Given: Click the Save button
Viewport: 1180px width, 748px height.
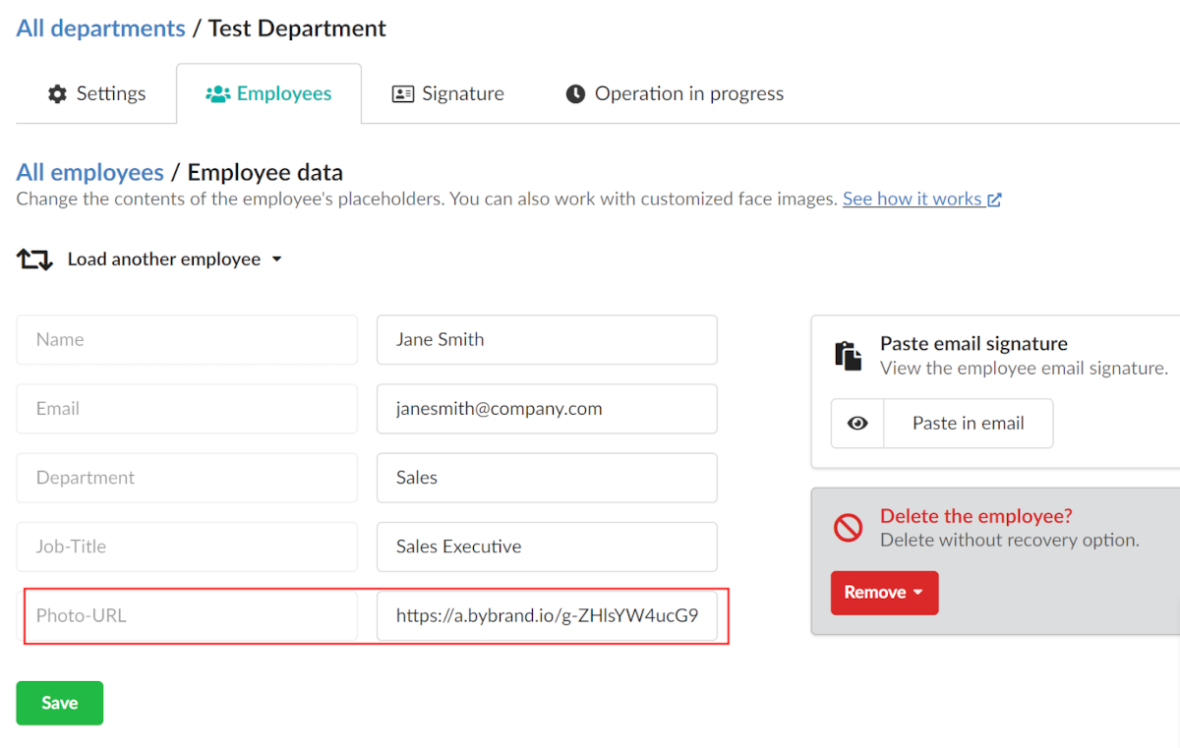Looking at the screenshot, I should click(59, 702).
